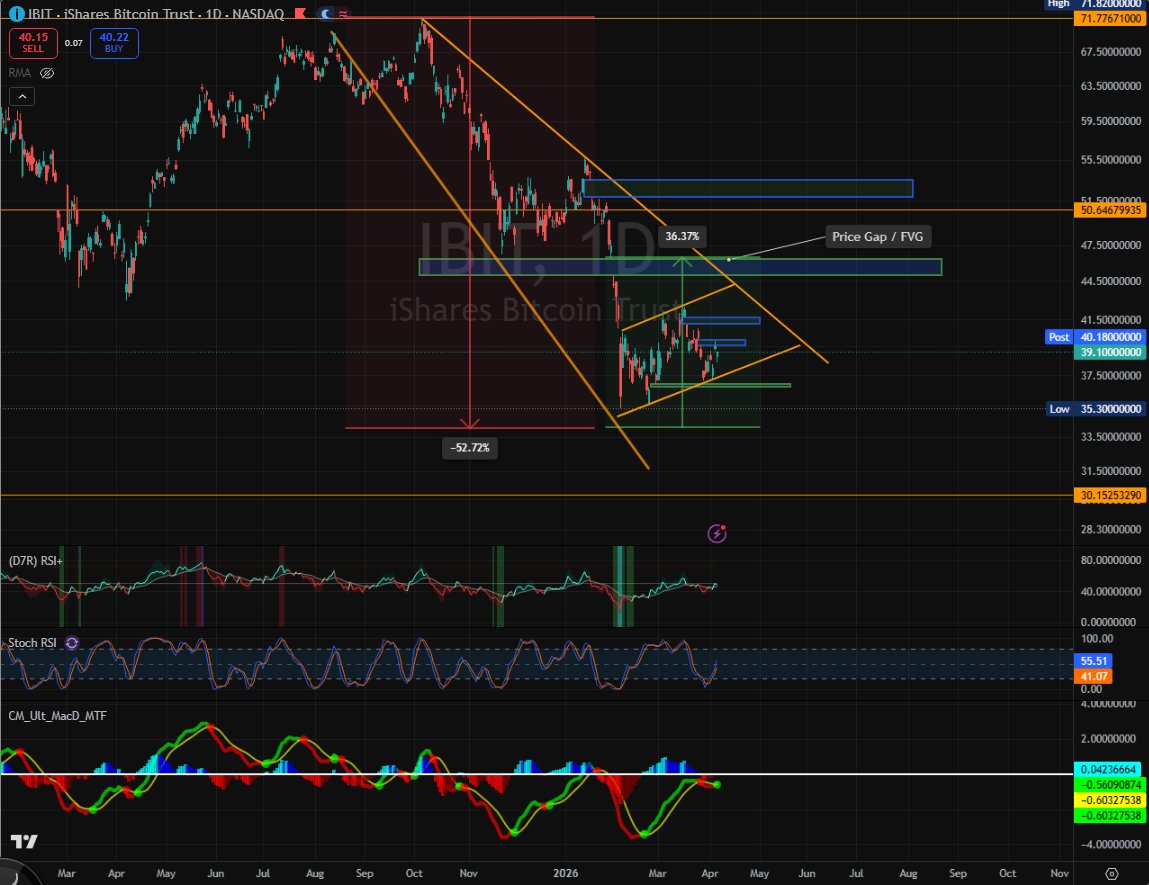The image size is (1149, 885).
Task: Click the 71.77671000 price line label
Action: [1111, 18]
